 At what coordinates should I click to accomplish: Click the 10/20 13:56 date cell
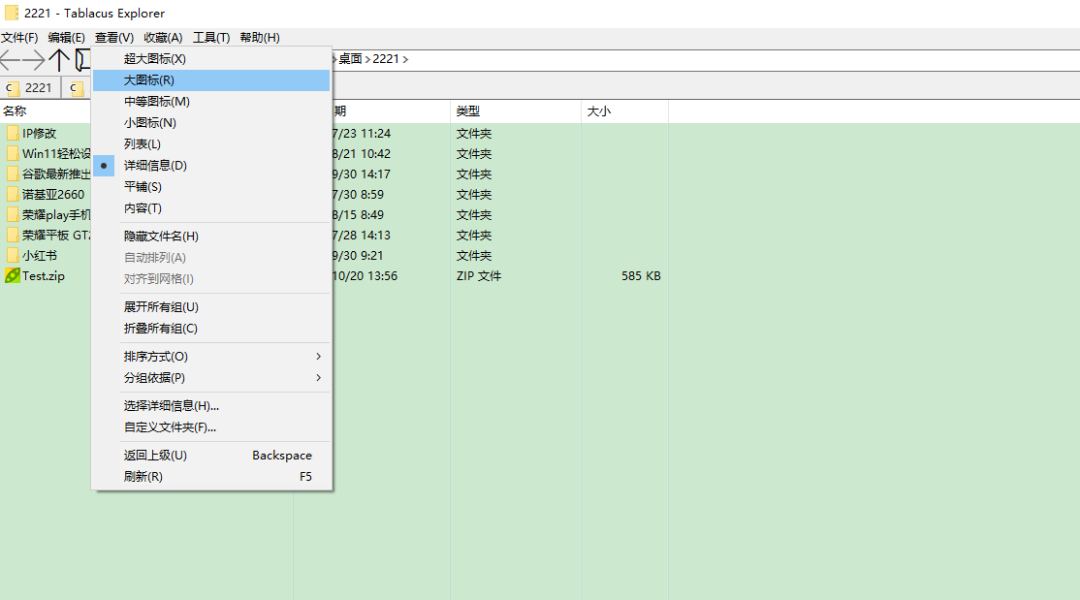click(x=365, y=276)
